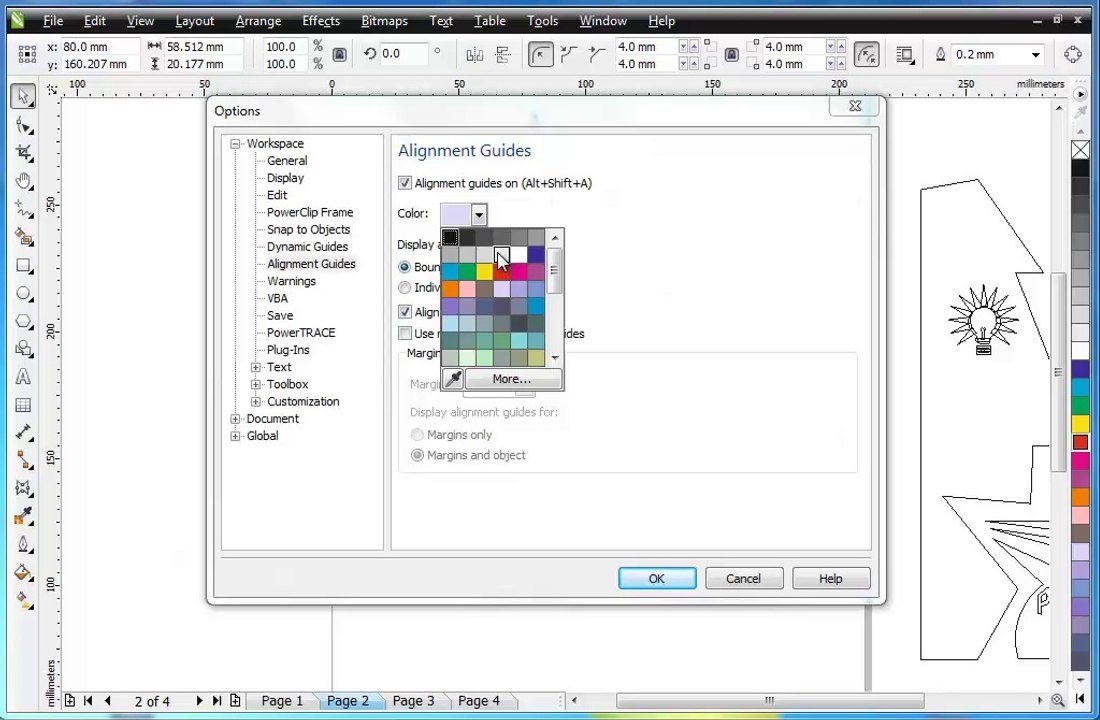
Task: Select Margins only radio button
Action: [x=417, y=434]
